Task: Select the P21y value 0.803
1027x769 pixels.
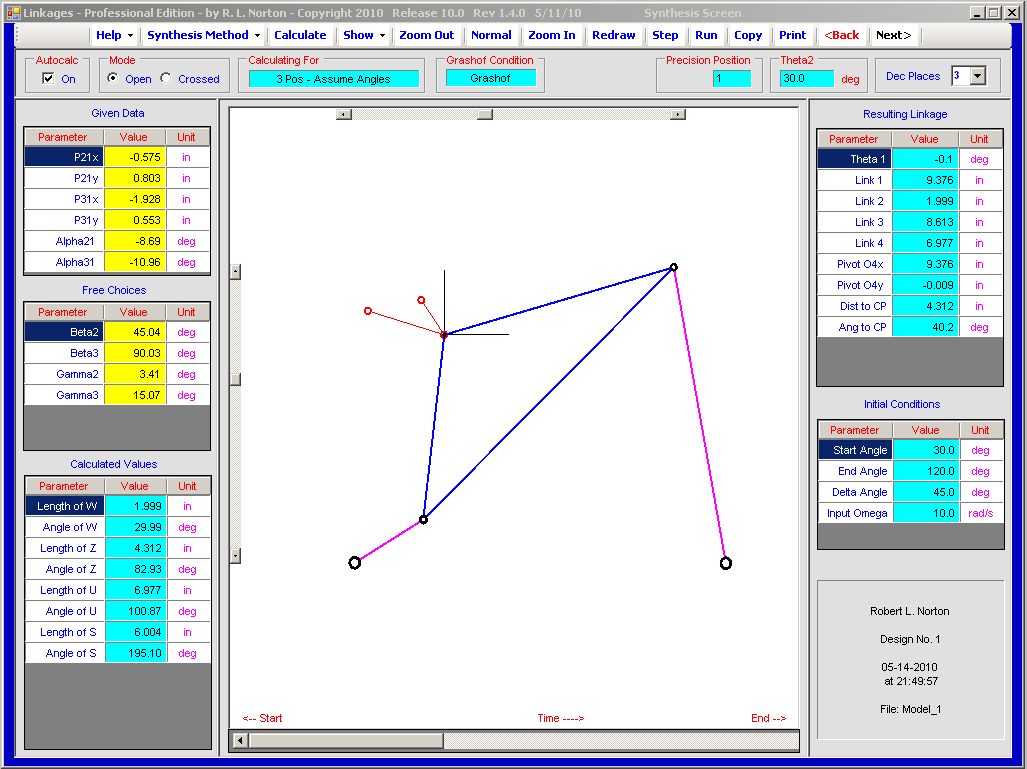Action: pos(134,178)
